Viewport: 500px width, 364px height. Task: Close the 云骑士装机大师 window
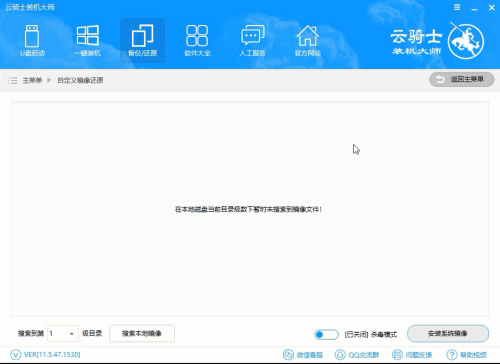pyautogui.click(x=492, y=7)
